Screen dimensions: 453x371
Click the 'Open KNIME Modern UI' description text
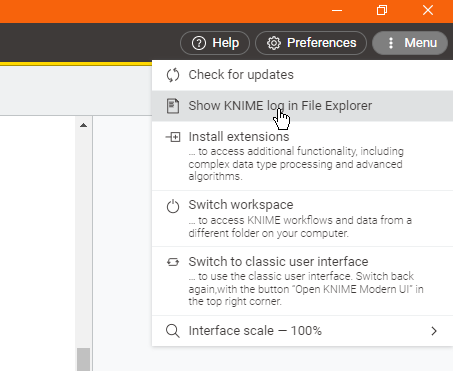[x=306, y=289]
